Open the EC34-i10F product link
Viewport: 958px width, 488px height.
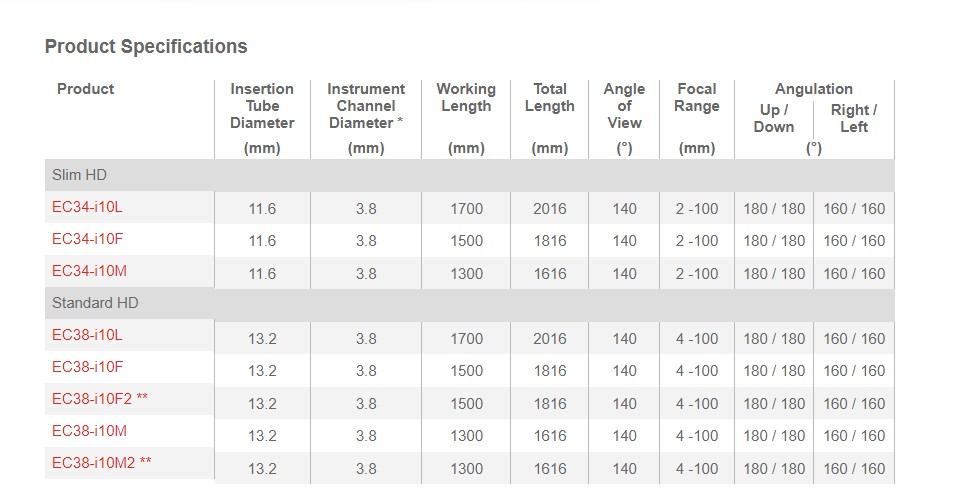[x=87, y=239]
